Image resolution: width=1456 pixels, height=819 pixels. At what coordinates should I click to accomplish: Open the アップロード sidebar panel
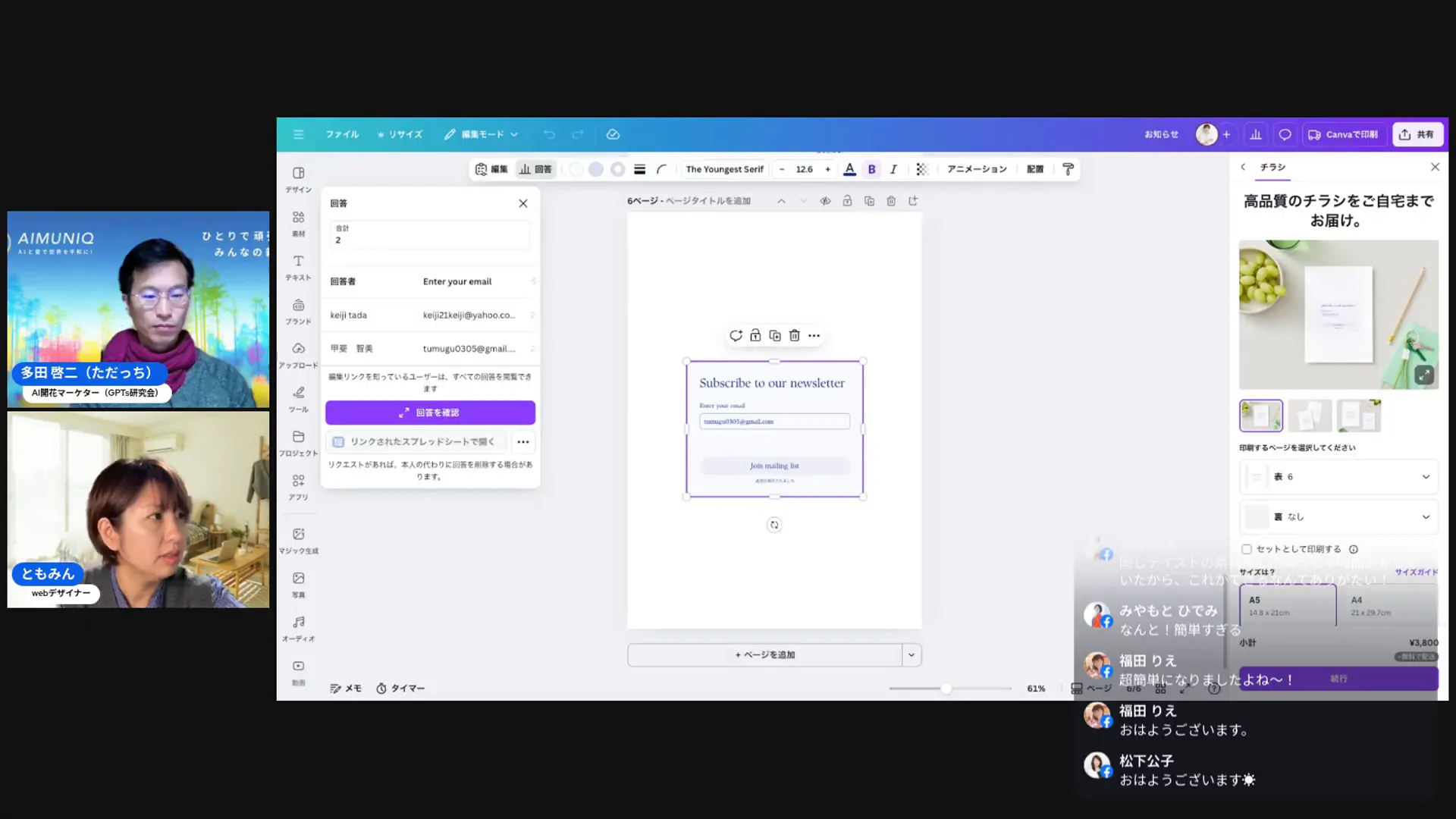pyautogui.click(x=298, y=354)
